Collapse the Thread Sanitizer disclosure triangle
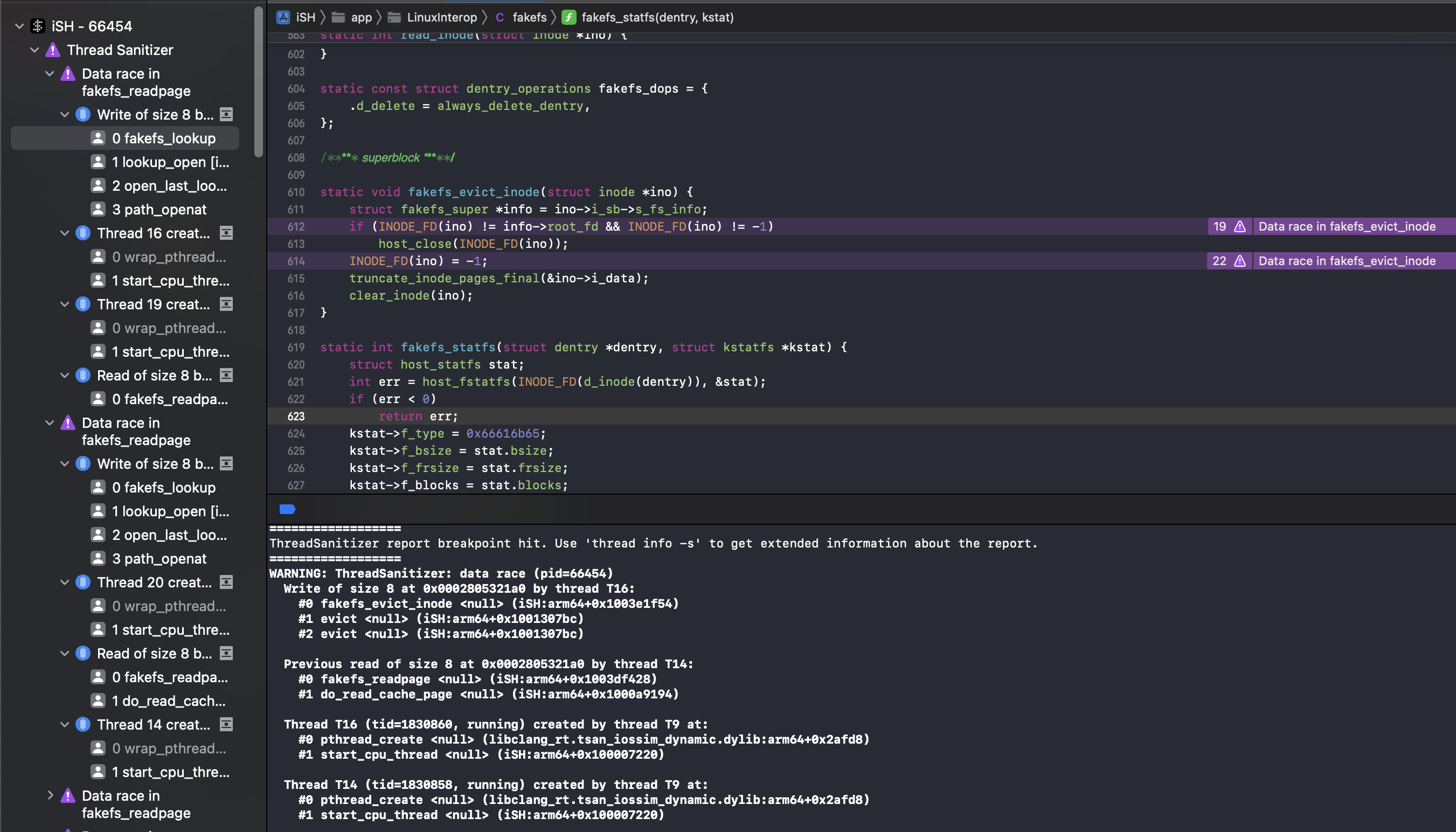 (34, 50)
